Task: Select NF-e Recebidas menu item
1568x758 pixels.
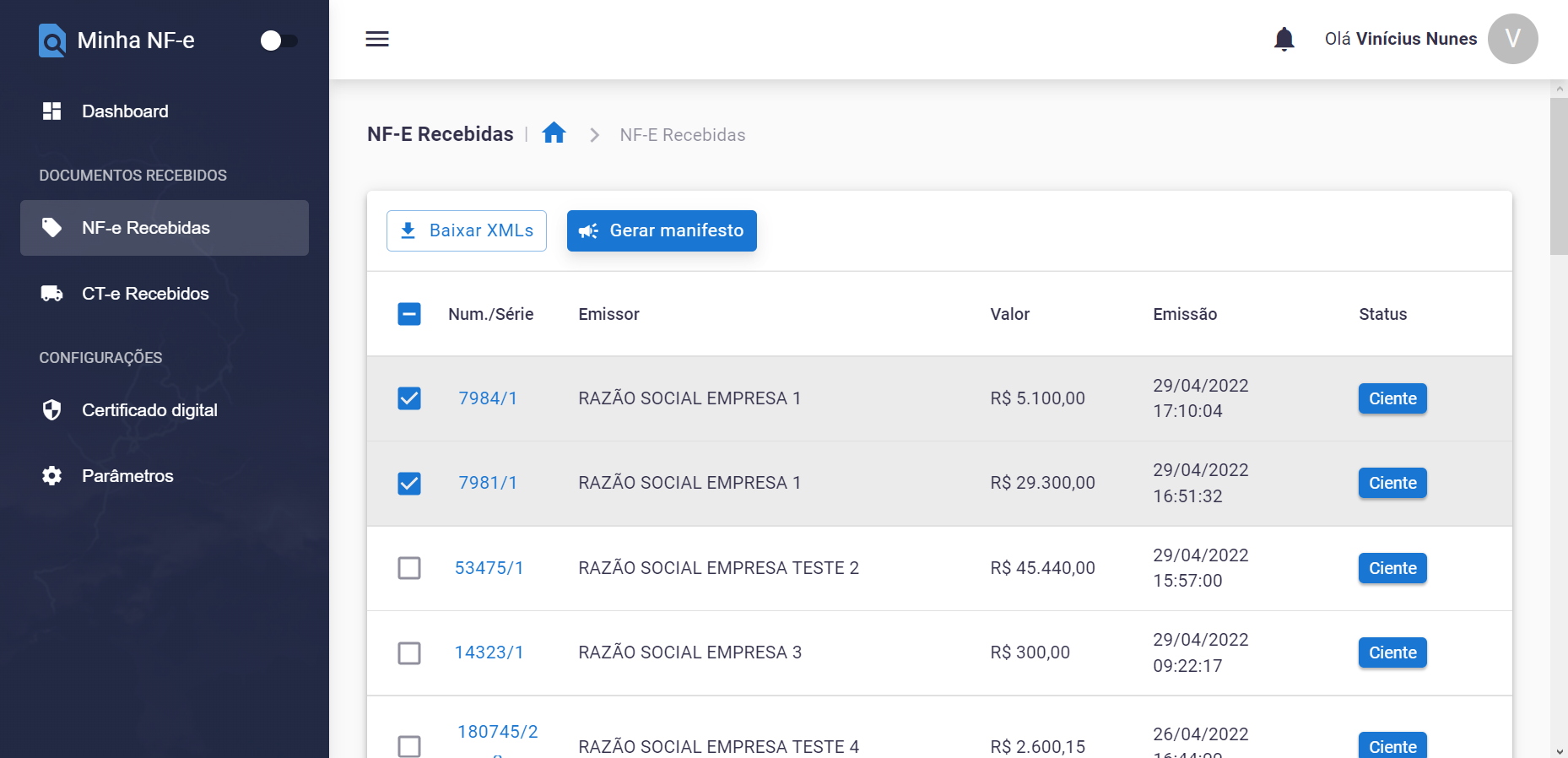Action: tap(165, 228)
